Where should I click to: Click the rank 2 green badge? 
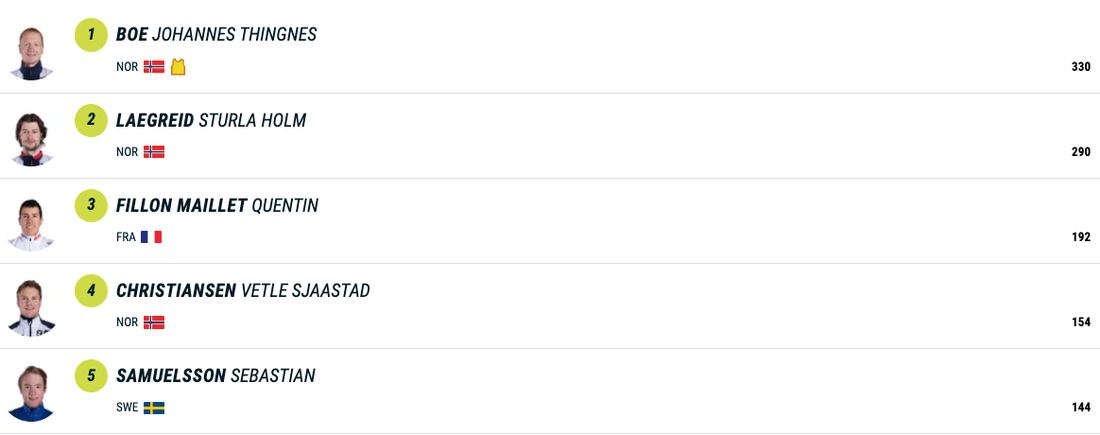(x=91, y=121)
